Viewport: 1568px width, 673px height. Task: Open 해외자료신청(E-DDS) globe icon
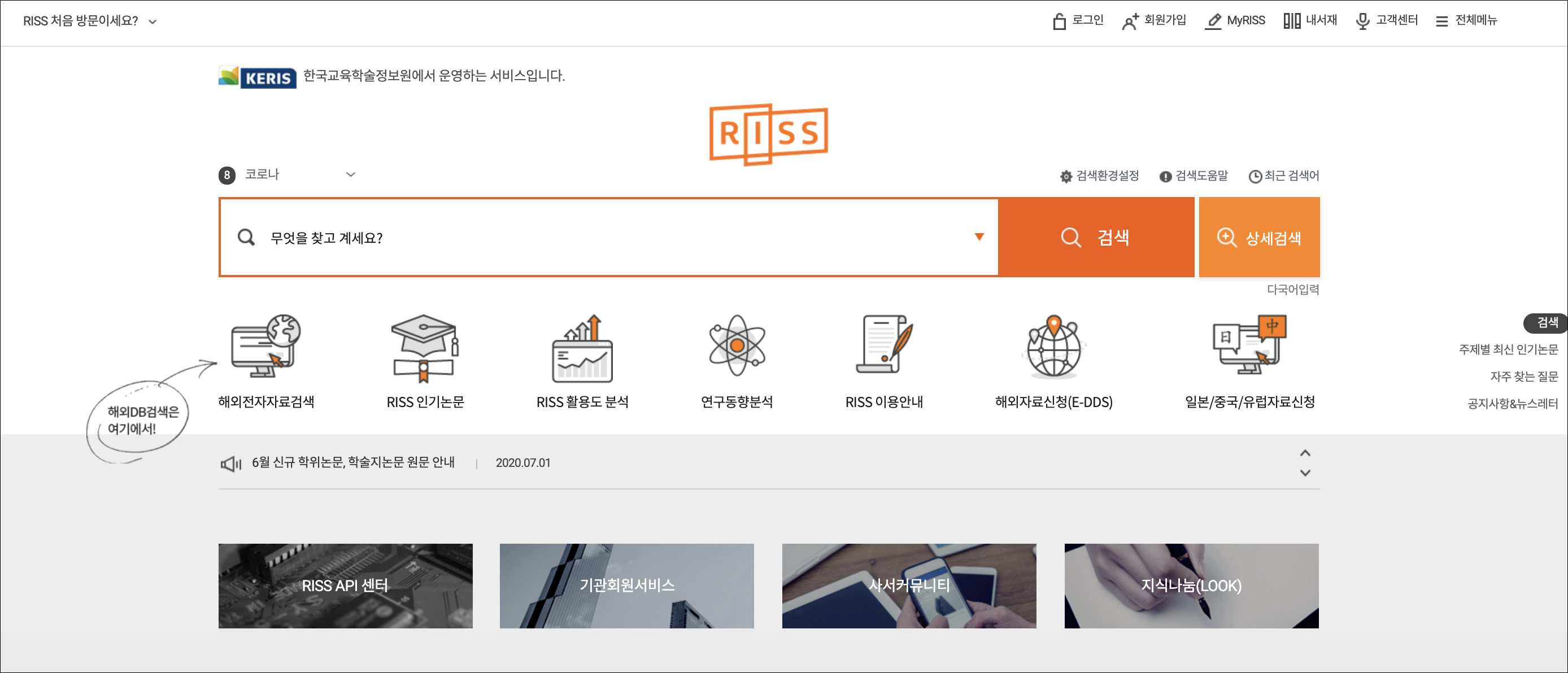point(1053,347)
